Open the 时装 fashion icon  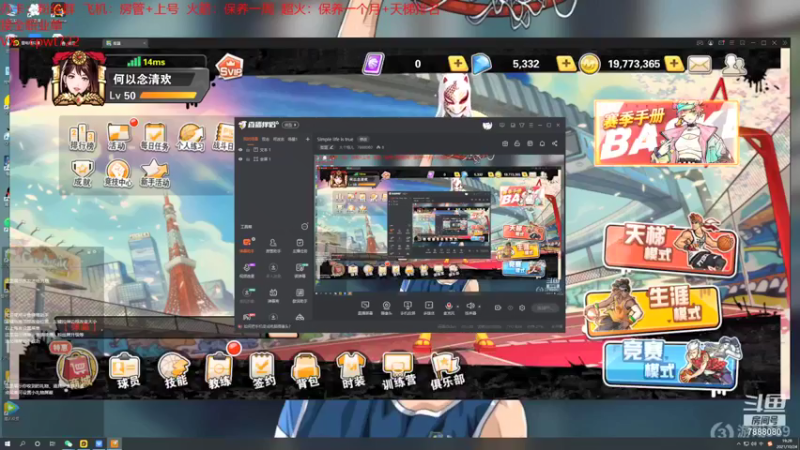[353, 370]
